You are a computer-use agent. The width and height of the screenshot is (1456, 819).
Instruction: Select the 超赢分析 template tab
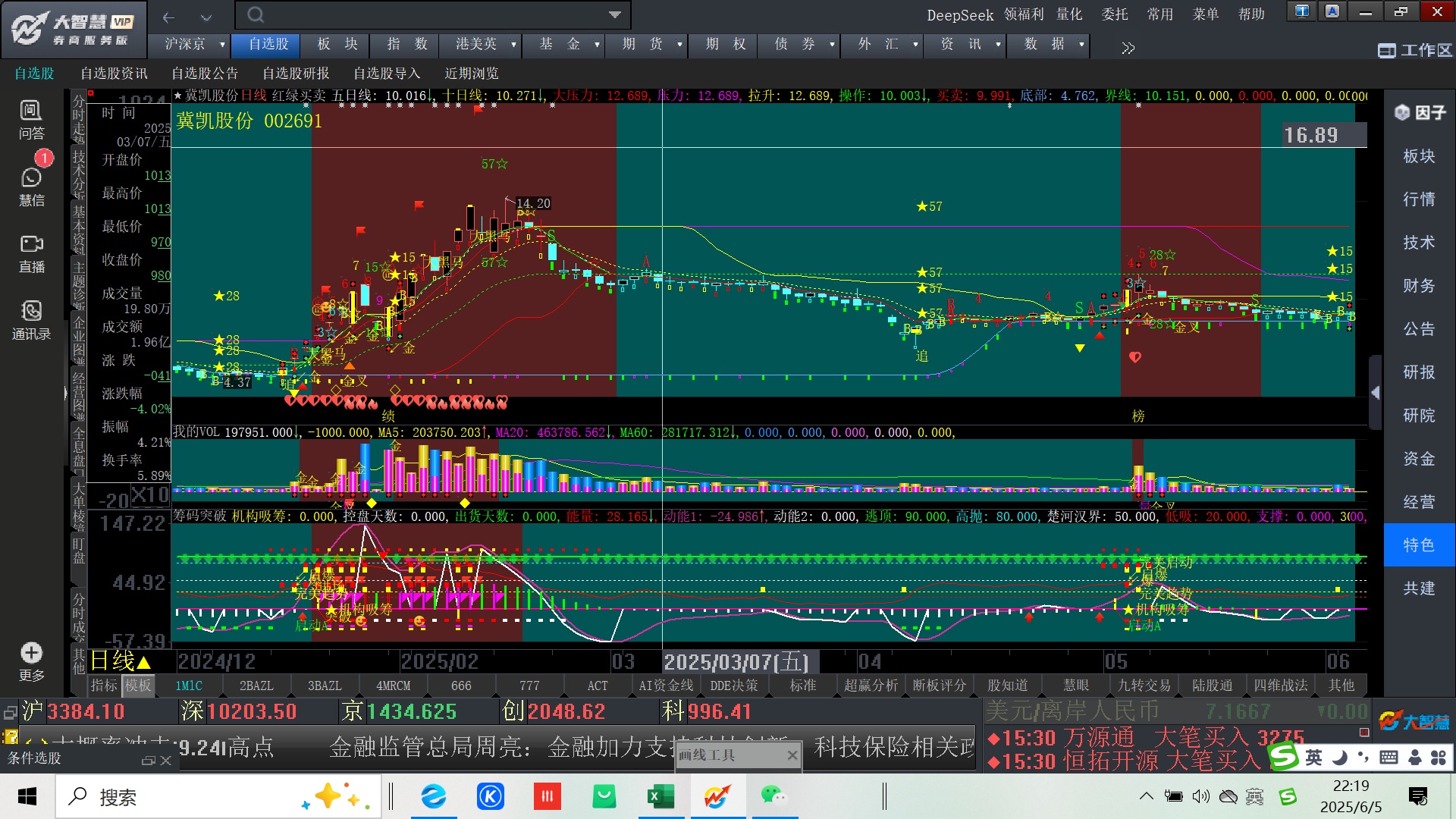click(x=871, y=686)
